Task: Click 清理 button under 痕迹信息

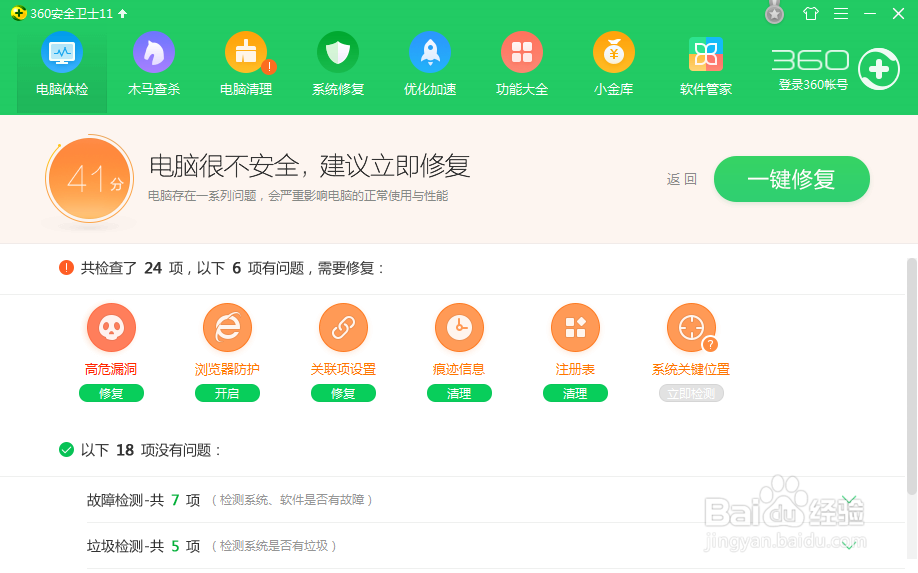Action: (459, 393)
